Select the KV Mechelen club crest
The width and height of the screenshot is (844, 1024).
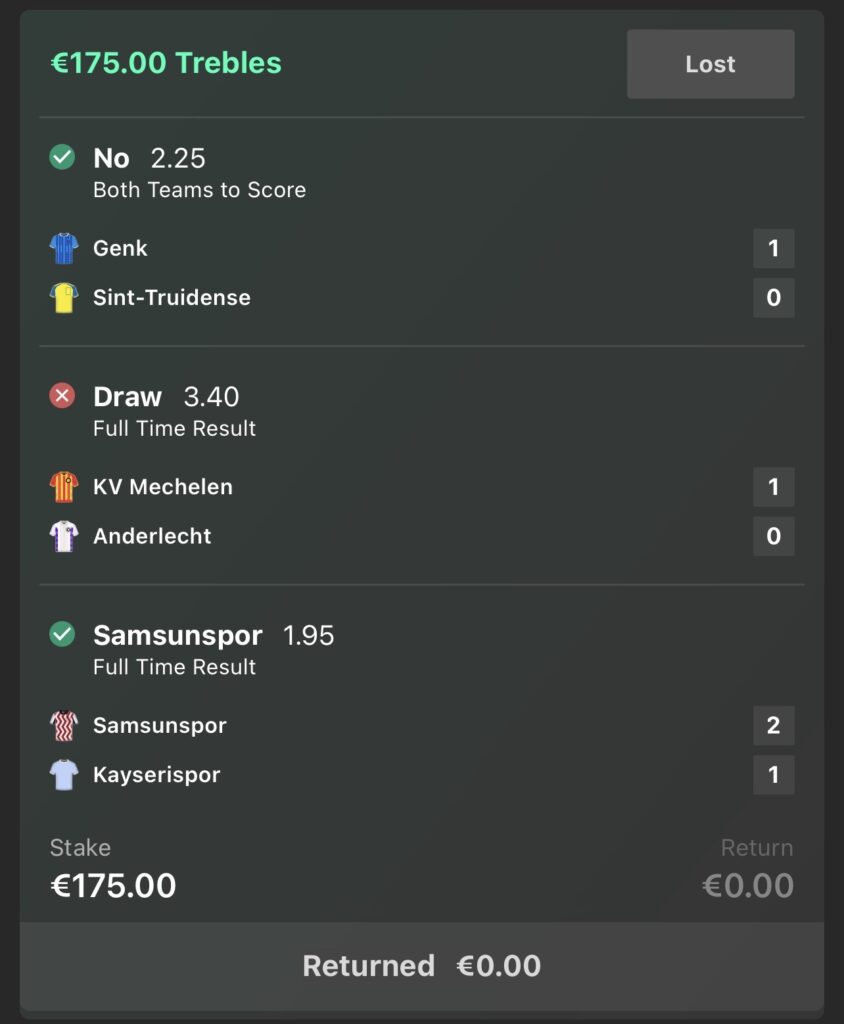tap(62, 486)
